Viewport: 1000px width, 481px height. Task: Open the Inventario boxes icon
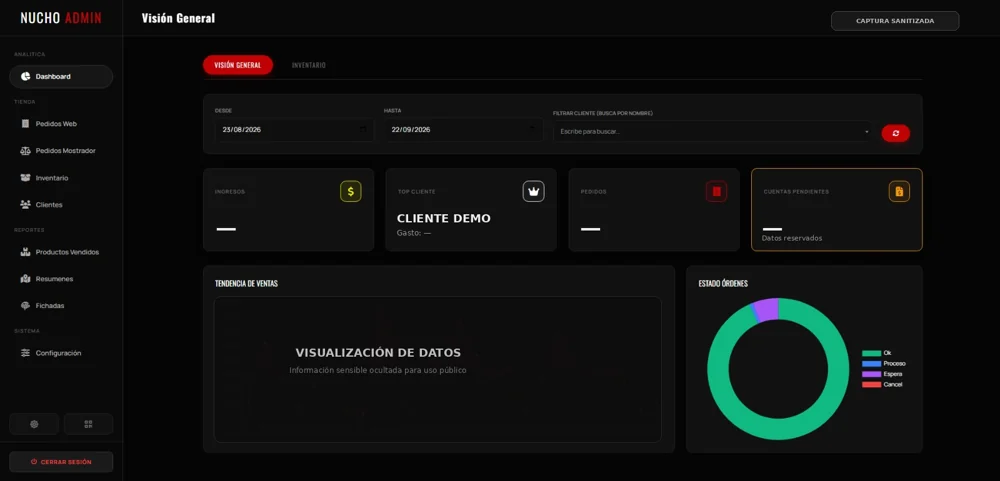[x=26, y=178]
